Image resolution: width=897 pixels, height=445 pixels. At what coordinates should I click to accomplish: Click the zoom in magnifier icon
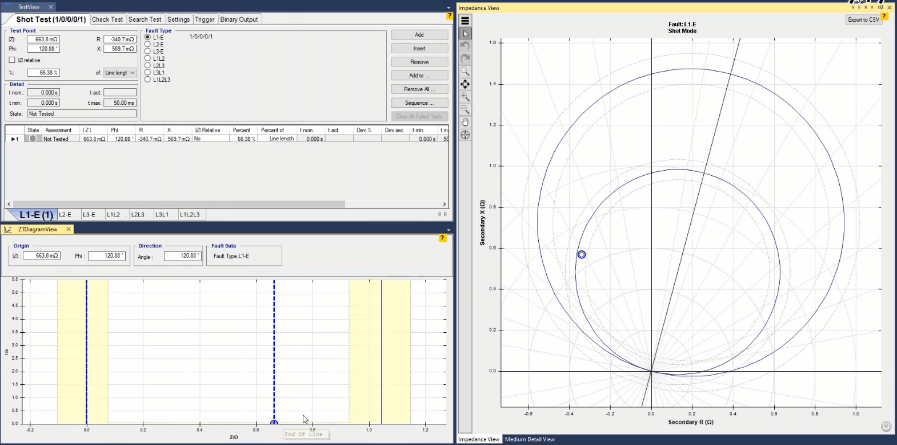coord(465,96)
